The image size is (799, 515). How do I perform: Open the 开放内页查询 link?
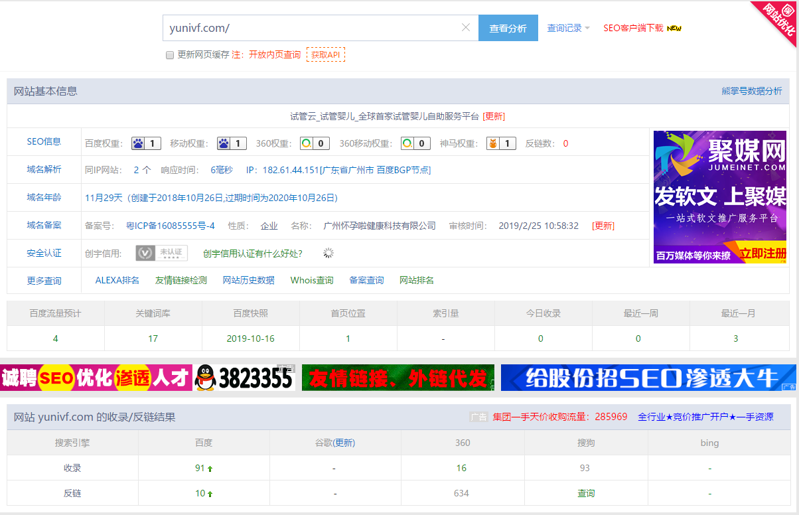pos(275,55)
